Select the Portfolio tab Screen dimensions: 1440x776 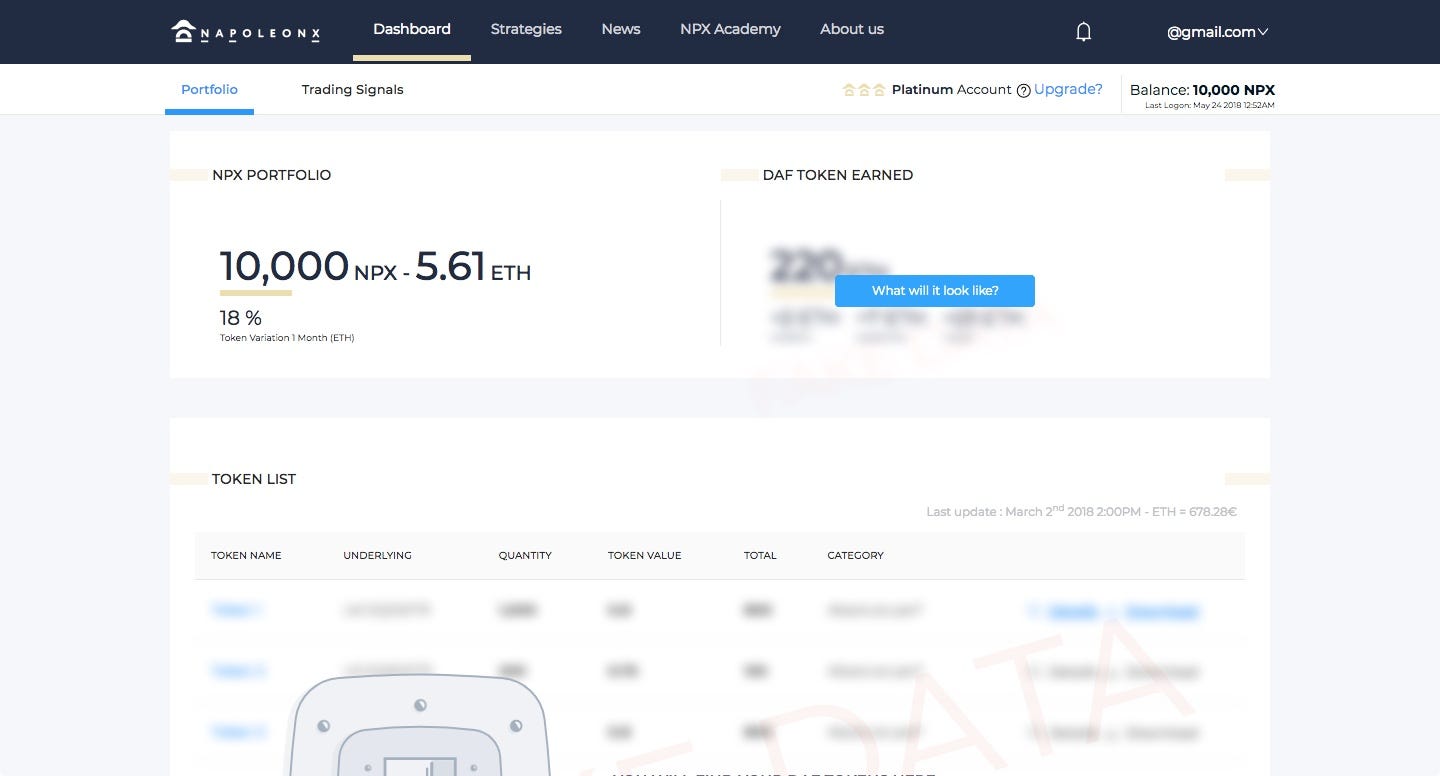point(209,89)
